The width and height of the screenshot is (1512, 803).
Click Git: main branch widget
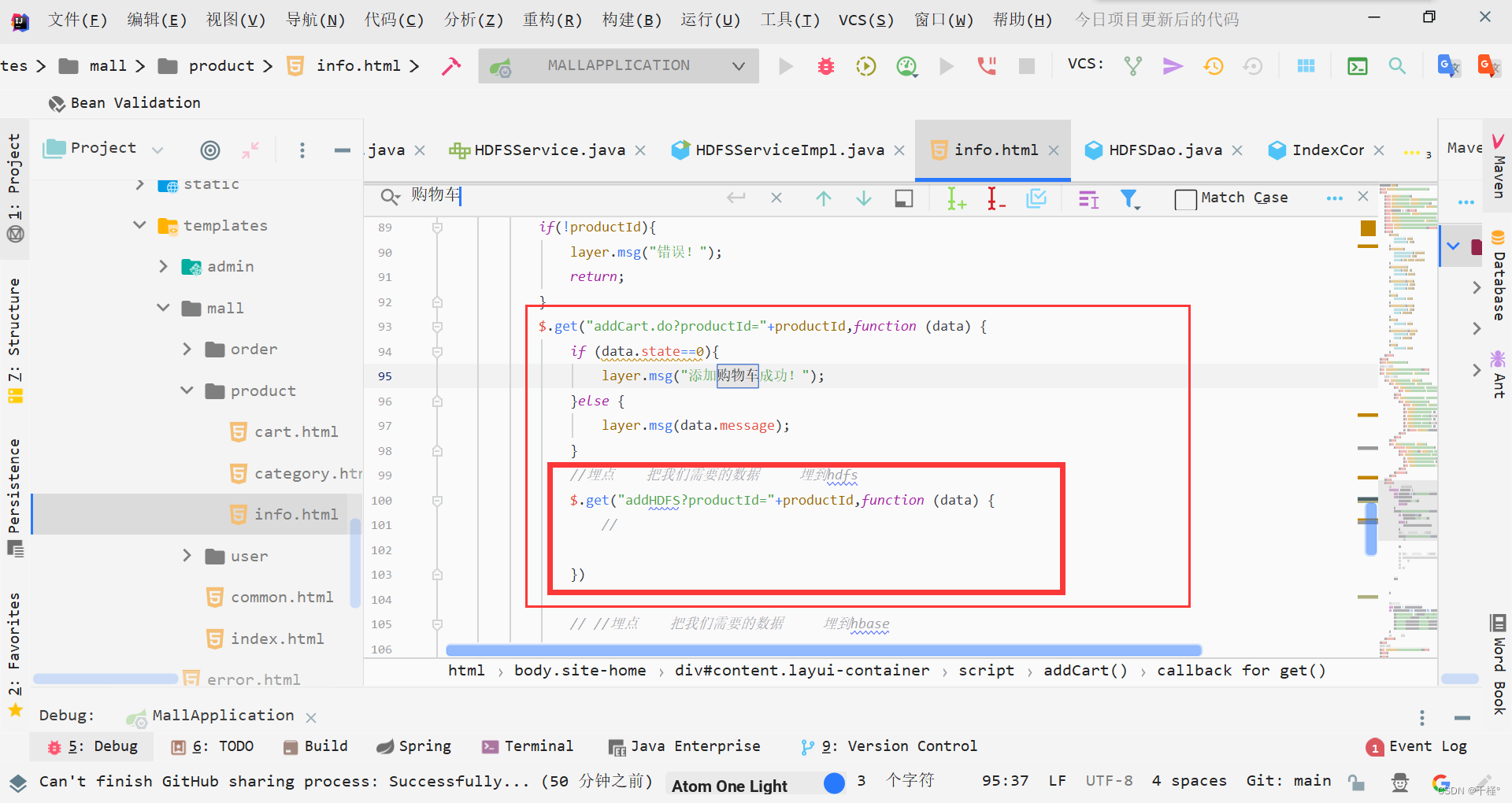tap(1288, 781)
